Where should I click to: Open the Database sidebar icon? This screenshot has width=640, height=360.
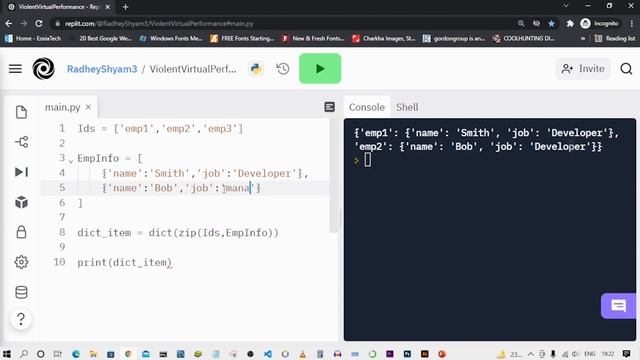(x=21, y=292)
